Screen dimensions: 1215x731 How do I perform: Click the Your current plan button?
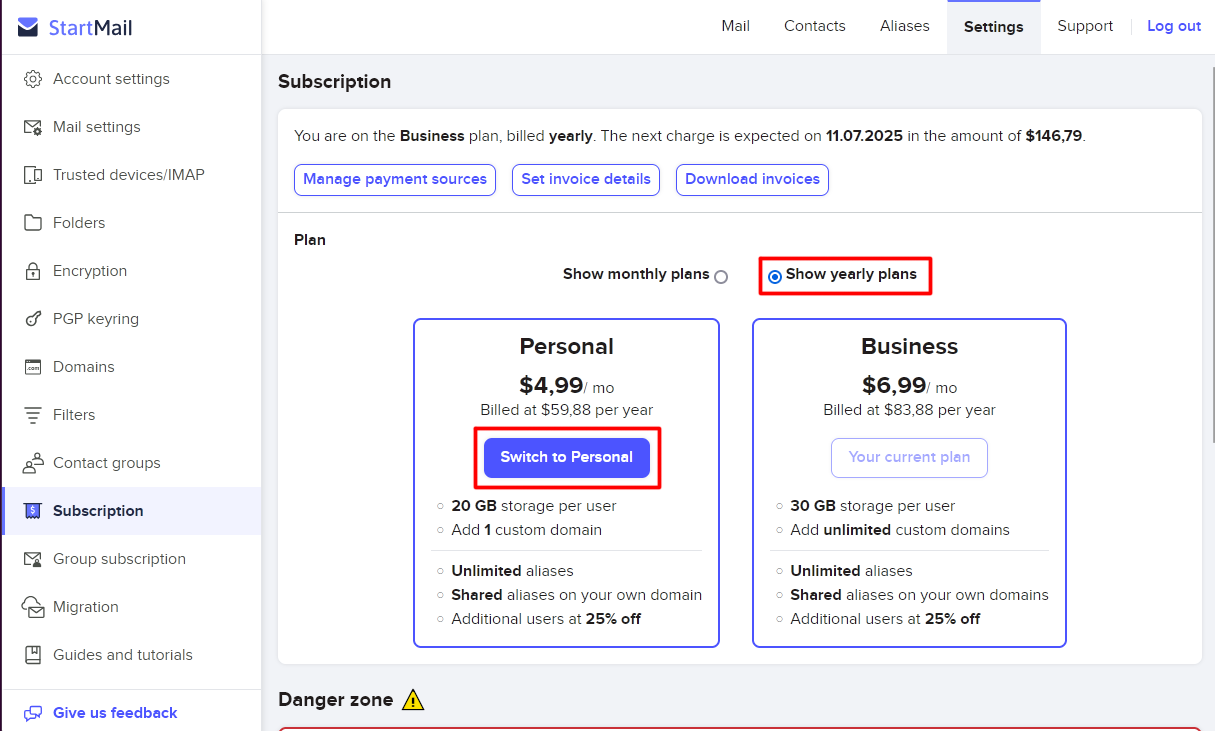coord(909,458)
